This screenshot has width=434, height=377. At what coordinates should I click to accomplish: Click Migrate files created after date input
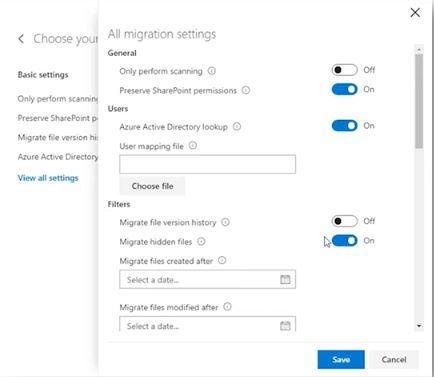[x=207, y=279]
